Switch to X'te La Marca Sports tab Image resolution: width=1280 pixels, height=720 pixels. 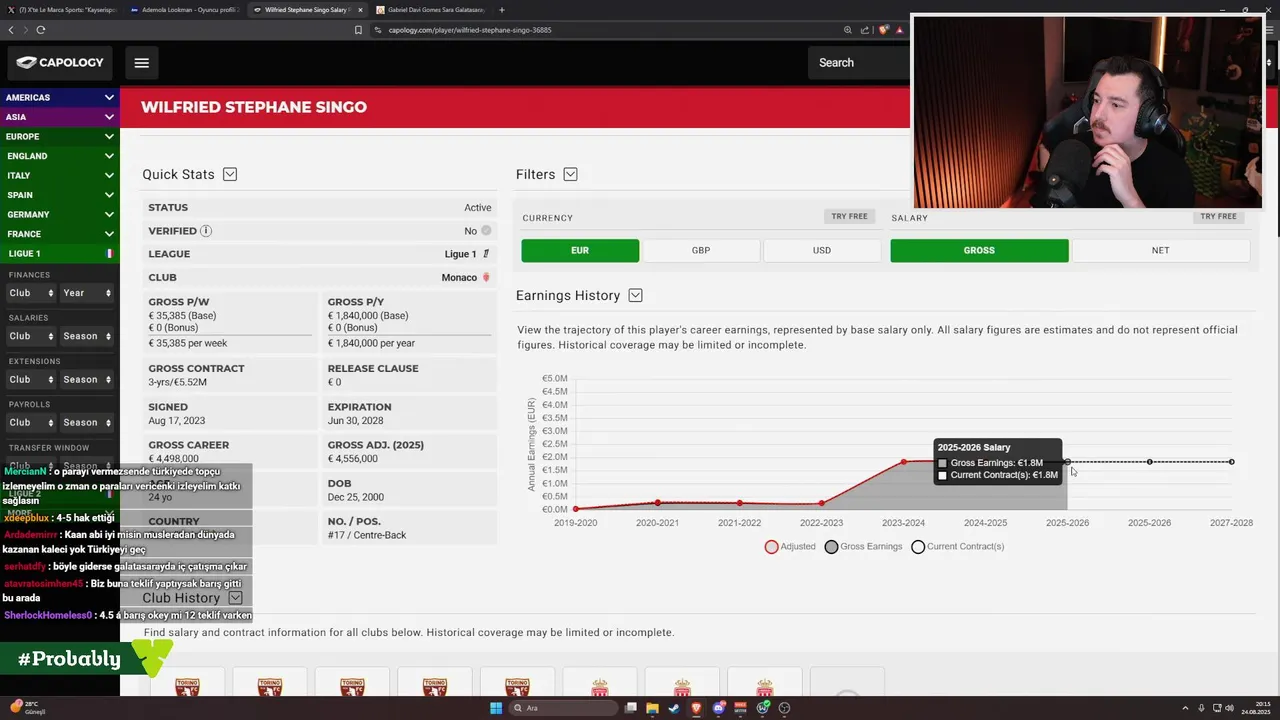(x=62, y=10)
